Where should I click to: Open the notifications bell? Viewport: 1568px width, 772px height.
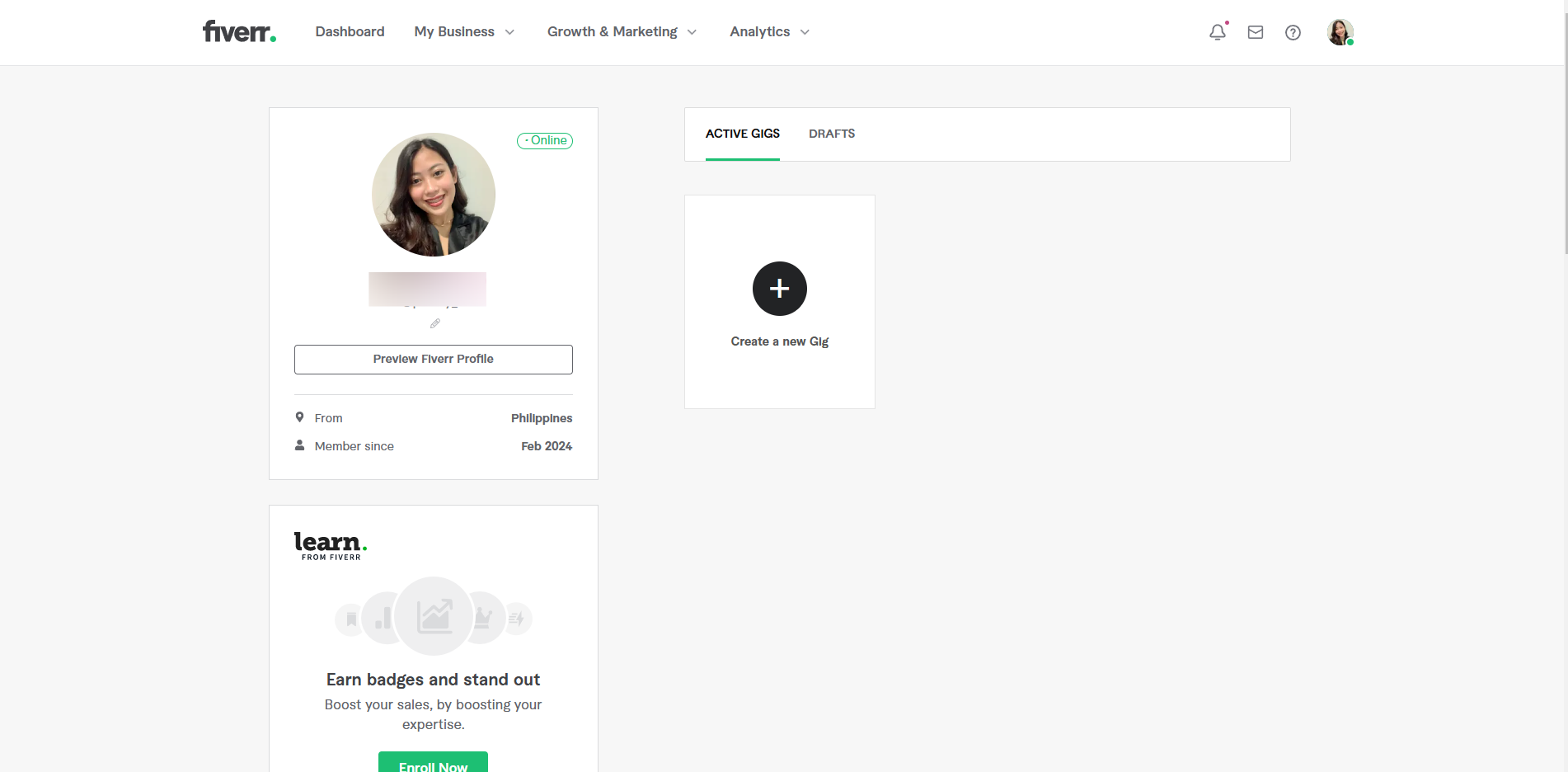(x=1218, y=32)
